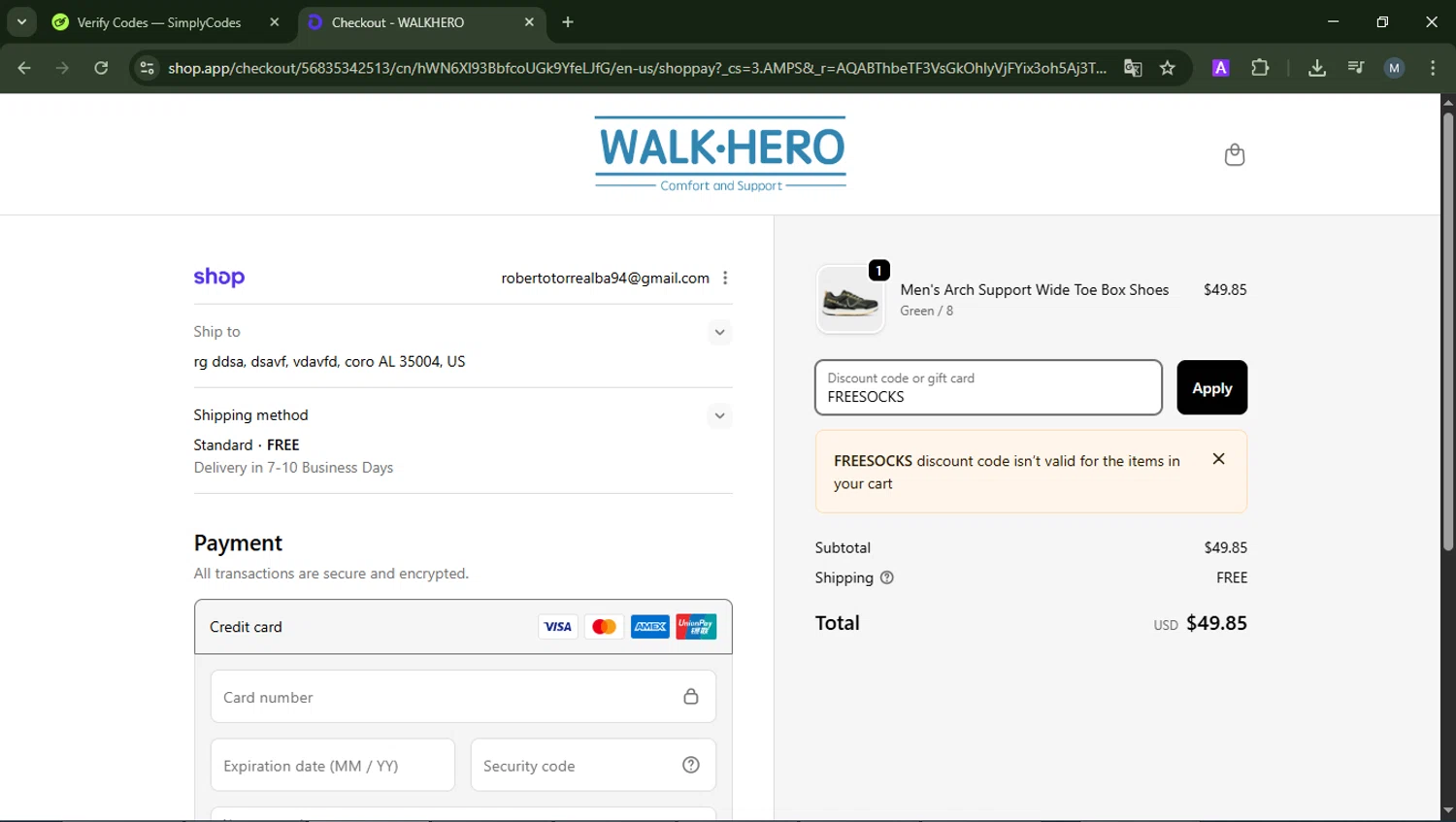Click the lock icon in card number field
This screenshot has width=1456, height=822.
tap(691, 696)
